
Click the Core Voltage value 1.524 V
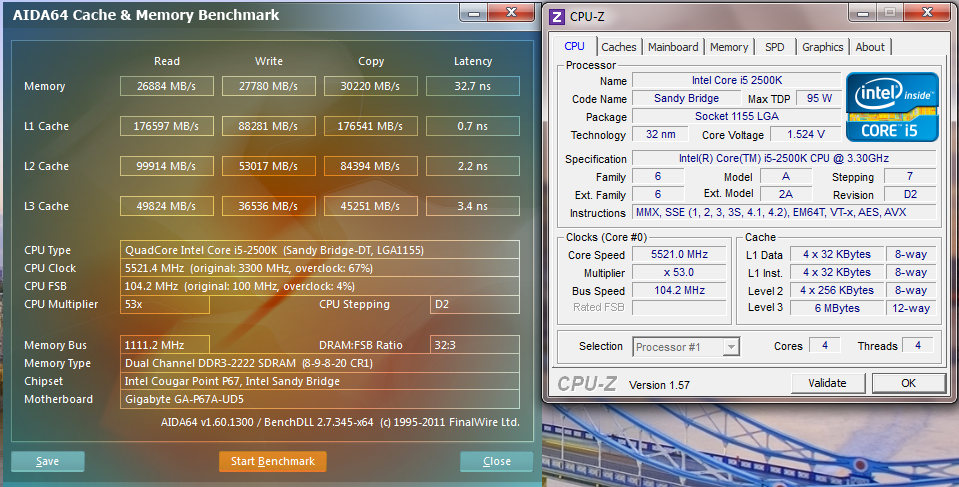pos(806,134)
